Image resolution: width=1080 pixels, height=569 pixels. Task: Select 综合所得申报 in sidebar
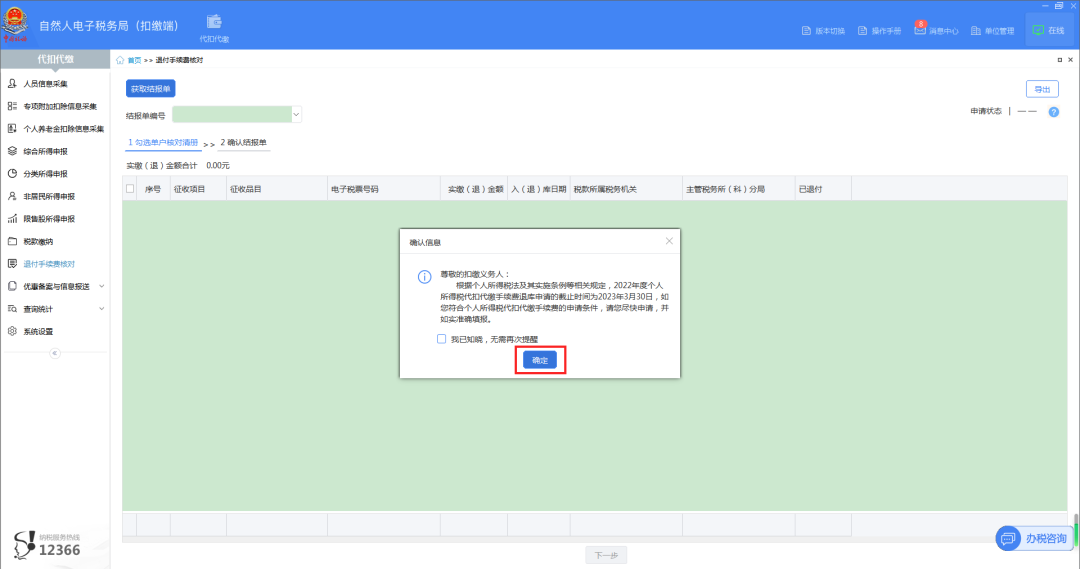pos(45,151)
